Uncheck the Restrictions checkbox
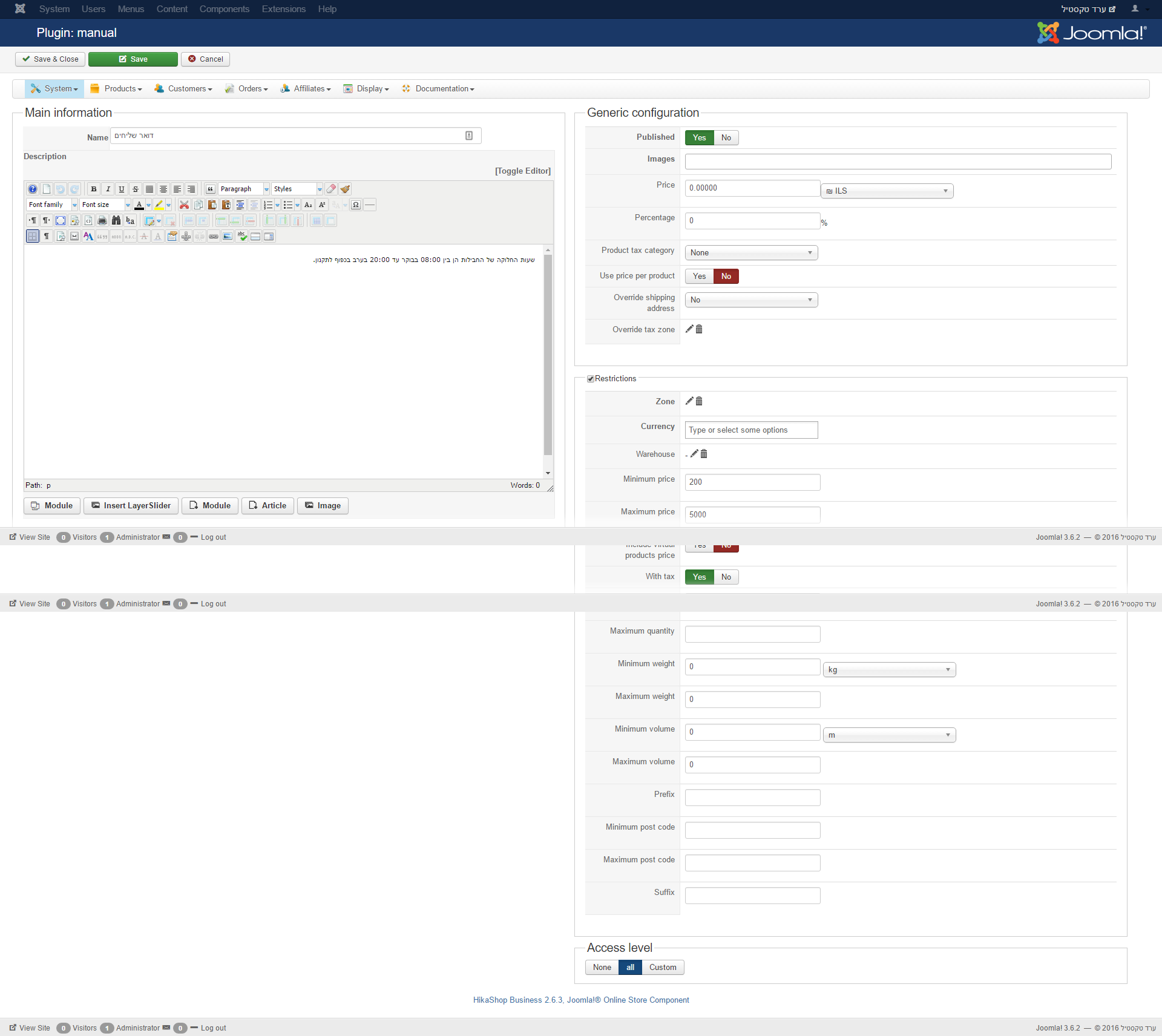 coord(591,378)
